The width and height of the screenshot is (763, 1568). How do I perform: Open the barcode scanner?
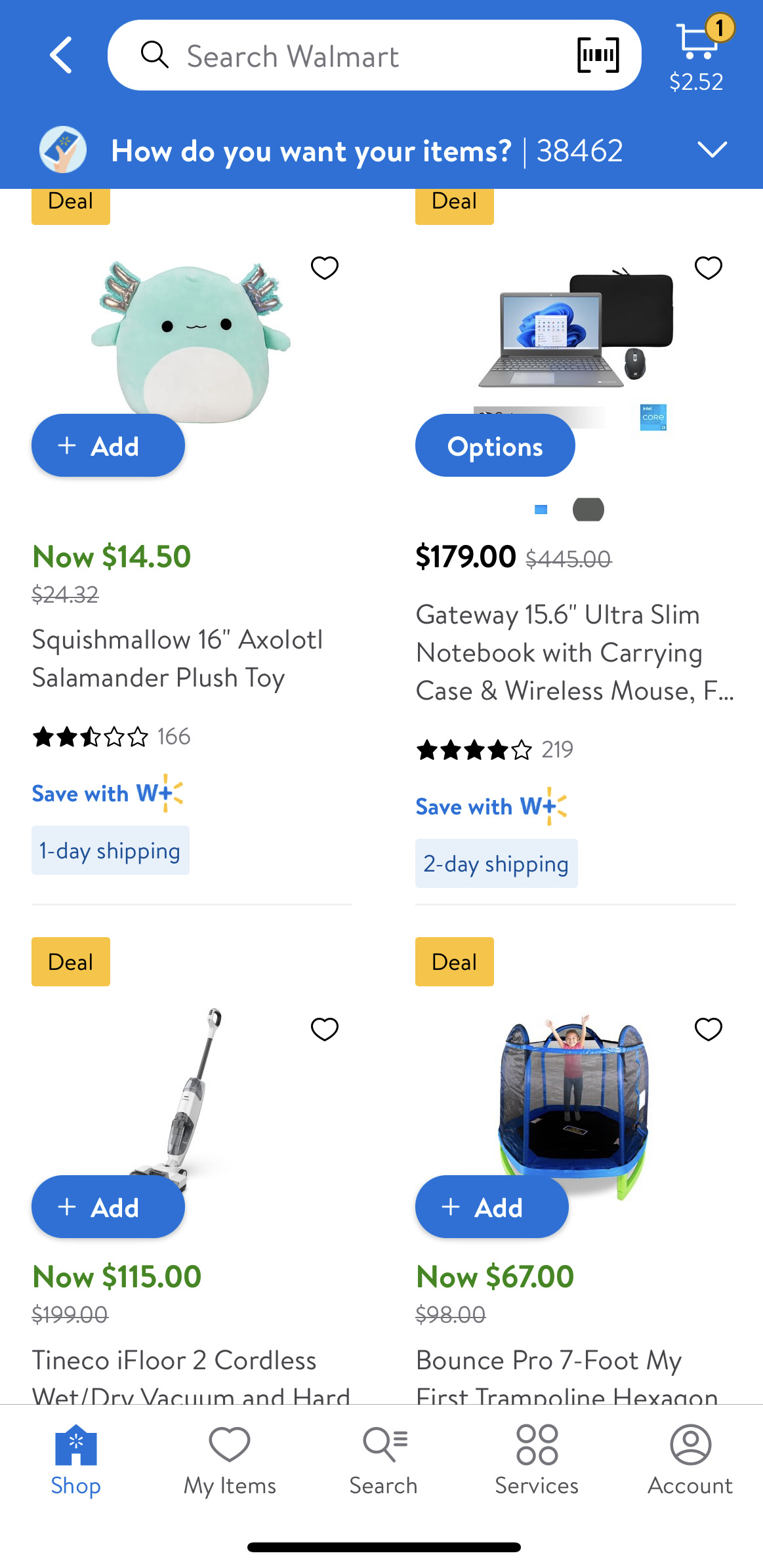coord(598,55)
